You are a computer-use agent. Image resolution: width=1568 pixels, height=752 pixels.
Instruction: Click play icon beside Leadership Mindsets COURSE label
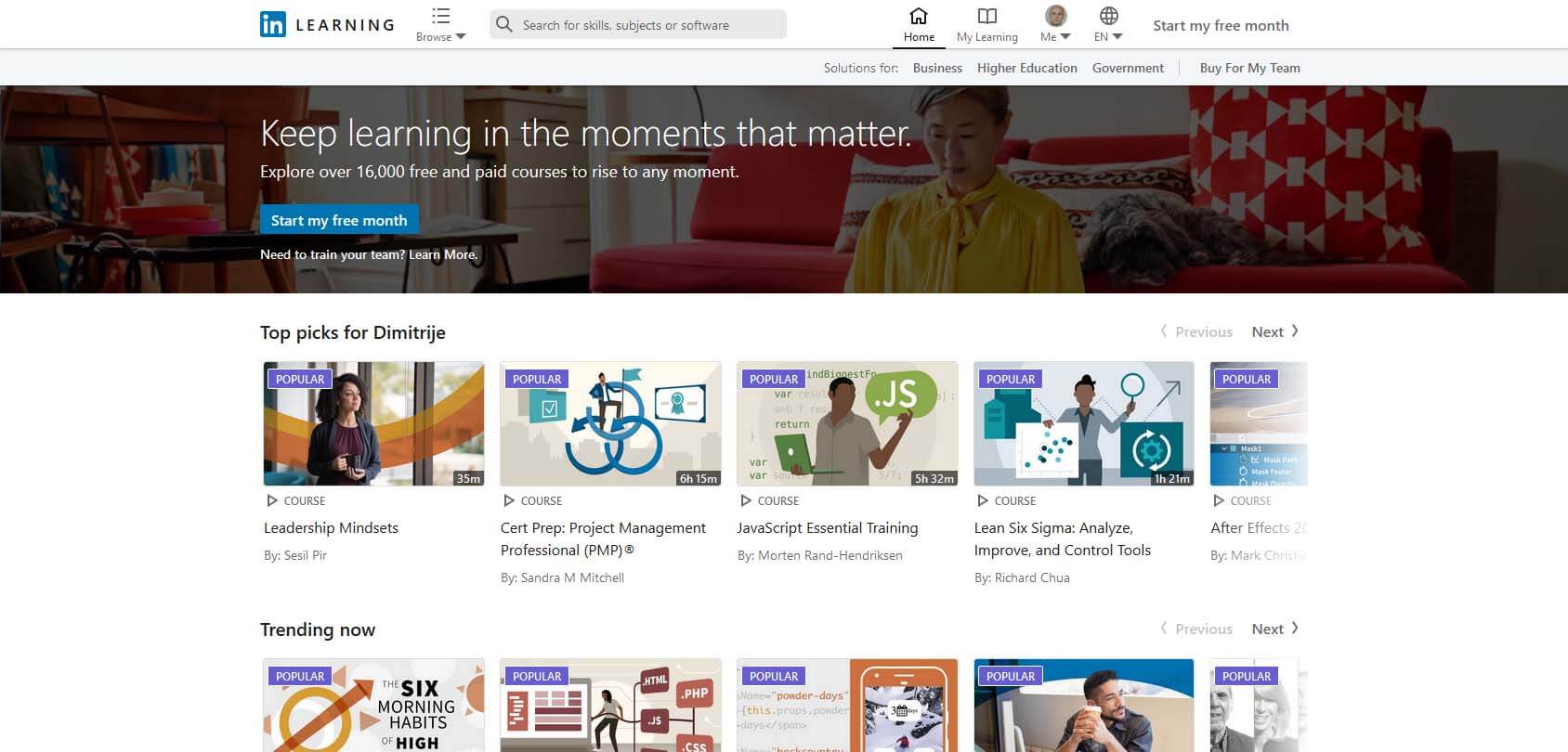[272, 500]
